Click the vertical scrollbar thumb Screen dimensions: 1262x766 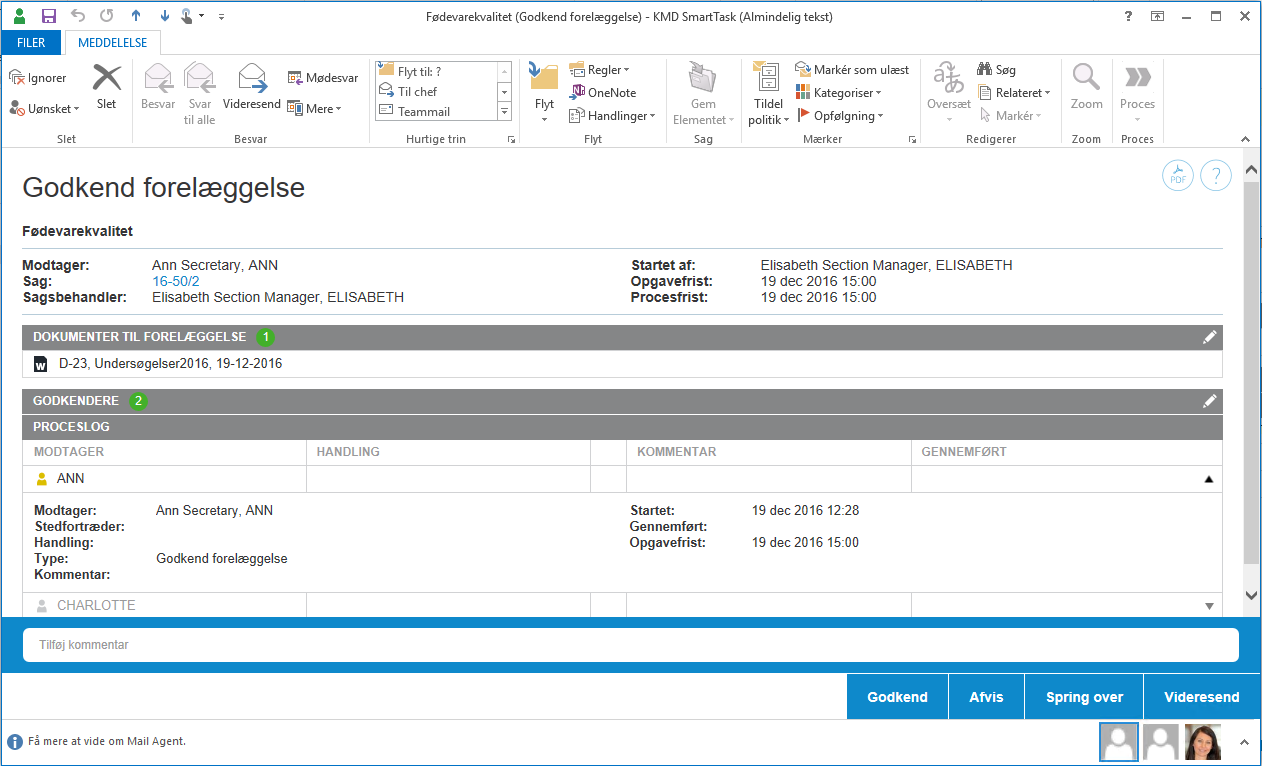tap(1251, 374)
